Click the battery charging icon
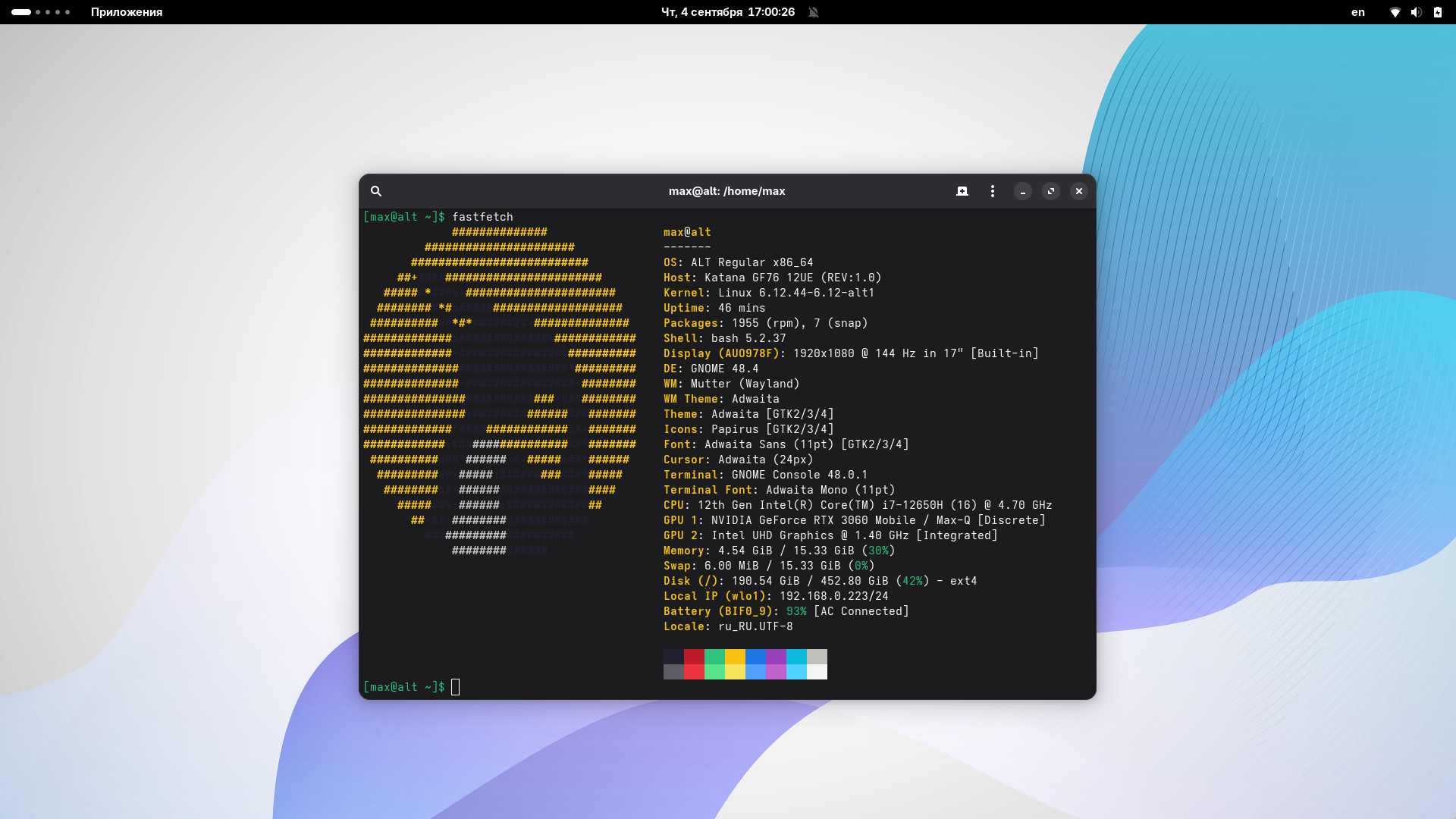 pyautogui.click(x=1438, y=12)
